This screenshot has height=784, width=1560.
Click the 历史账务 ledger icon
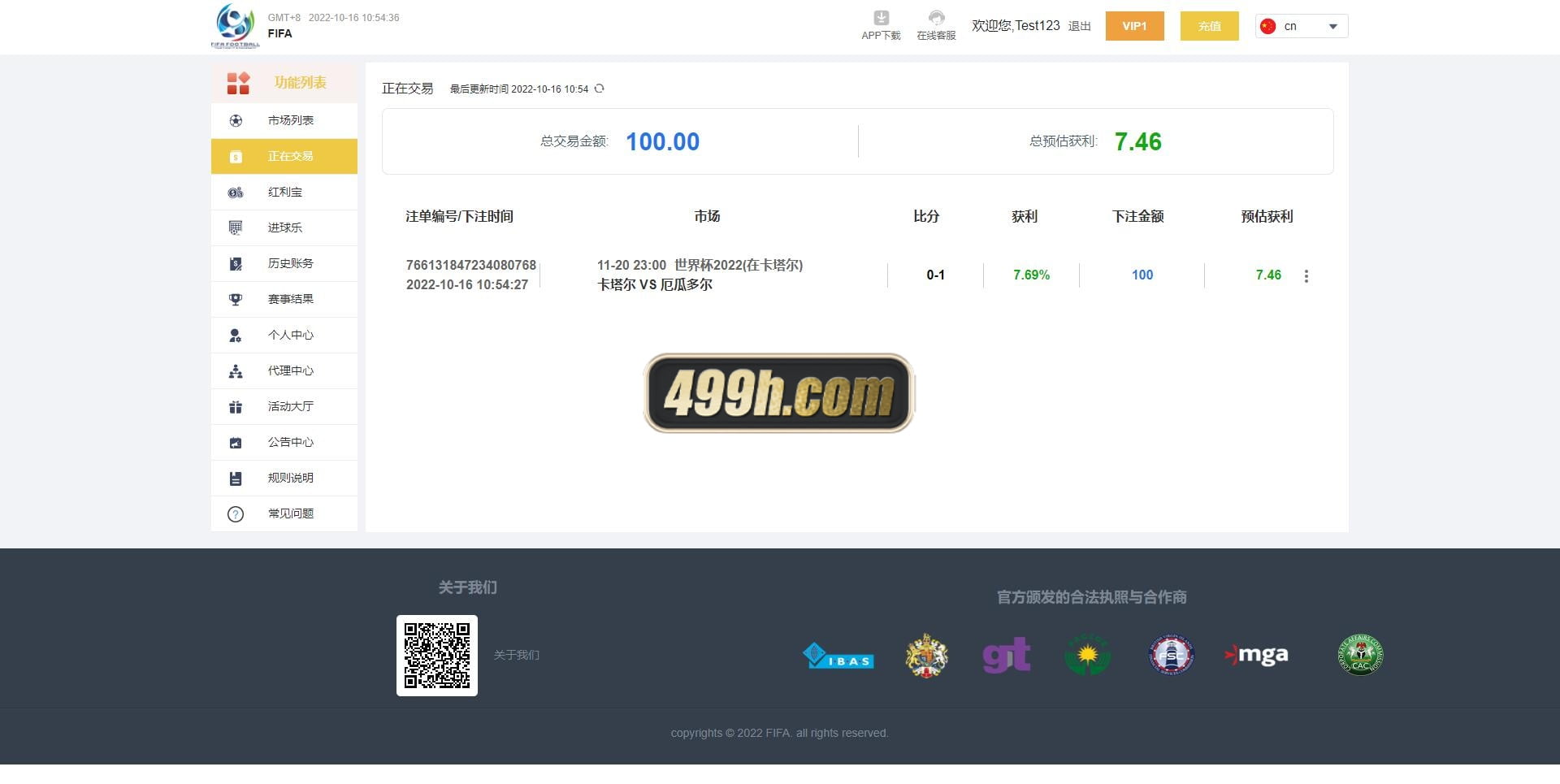(x=236, y=263)
